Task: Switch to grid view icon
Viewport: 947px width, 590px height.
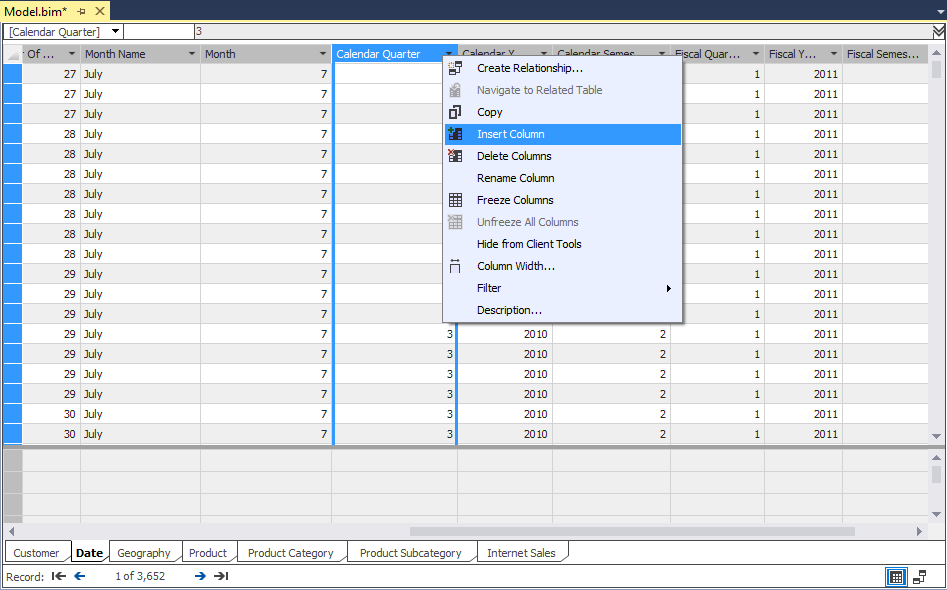Action: (897, 577)
